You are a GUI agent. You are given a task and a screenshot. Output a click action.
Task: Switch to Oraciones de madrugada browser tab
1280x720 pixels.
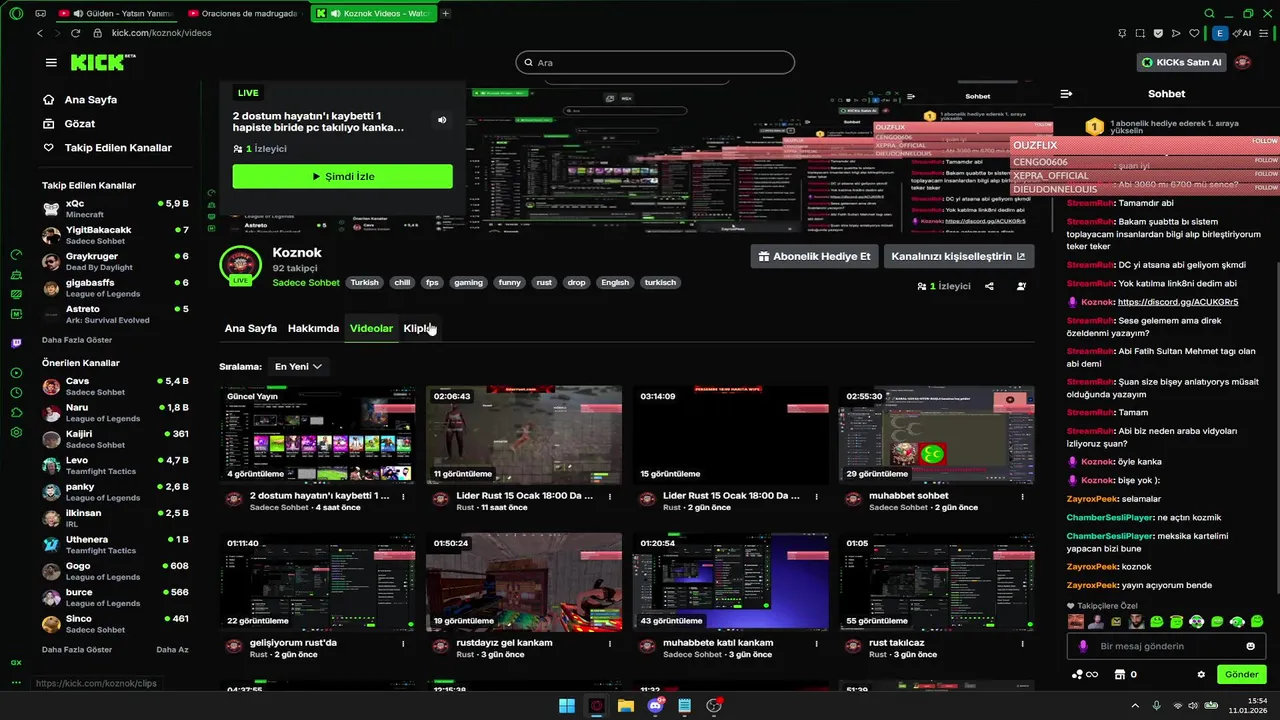click(242, 13)
